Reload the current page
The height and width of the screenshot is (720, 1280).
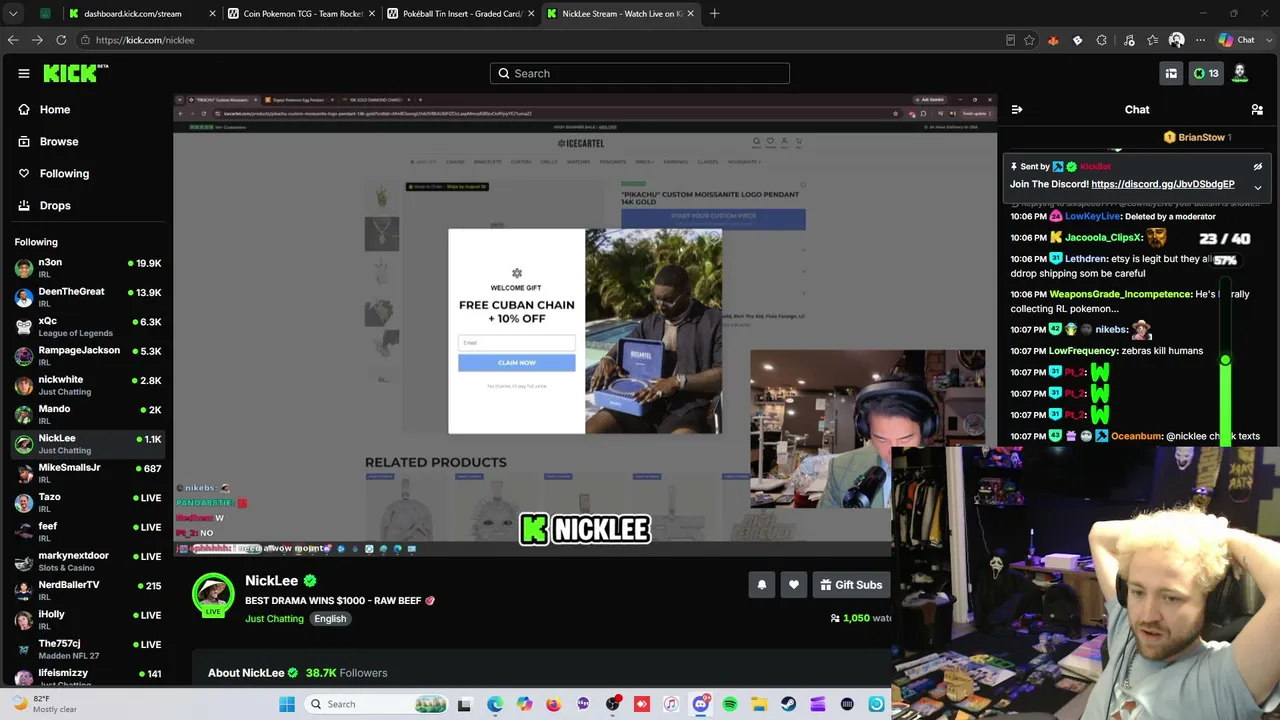(61, 40)
